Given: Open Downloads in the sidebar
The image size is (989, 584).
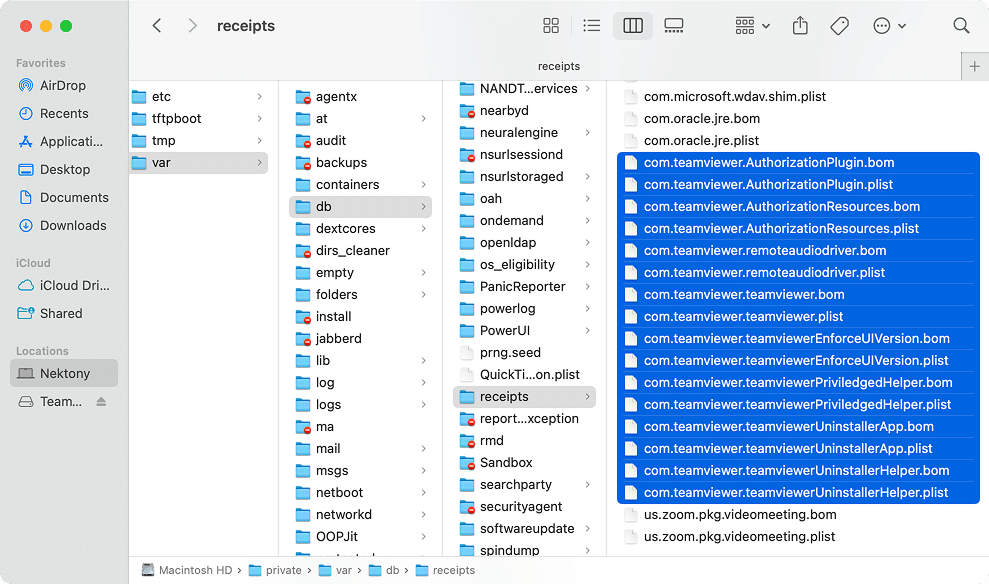Looking at the screenshot, I should click(x=63, y=225).
